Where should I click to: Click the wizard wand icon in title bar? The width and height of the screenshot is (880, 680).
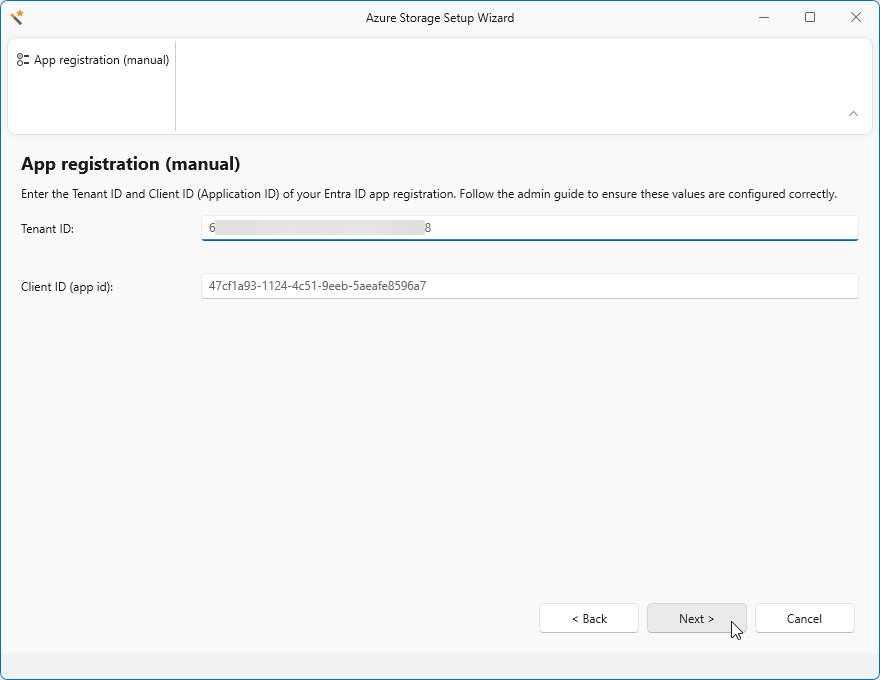(17, 17)
